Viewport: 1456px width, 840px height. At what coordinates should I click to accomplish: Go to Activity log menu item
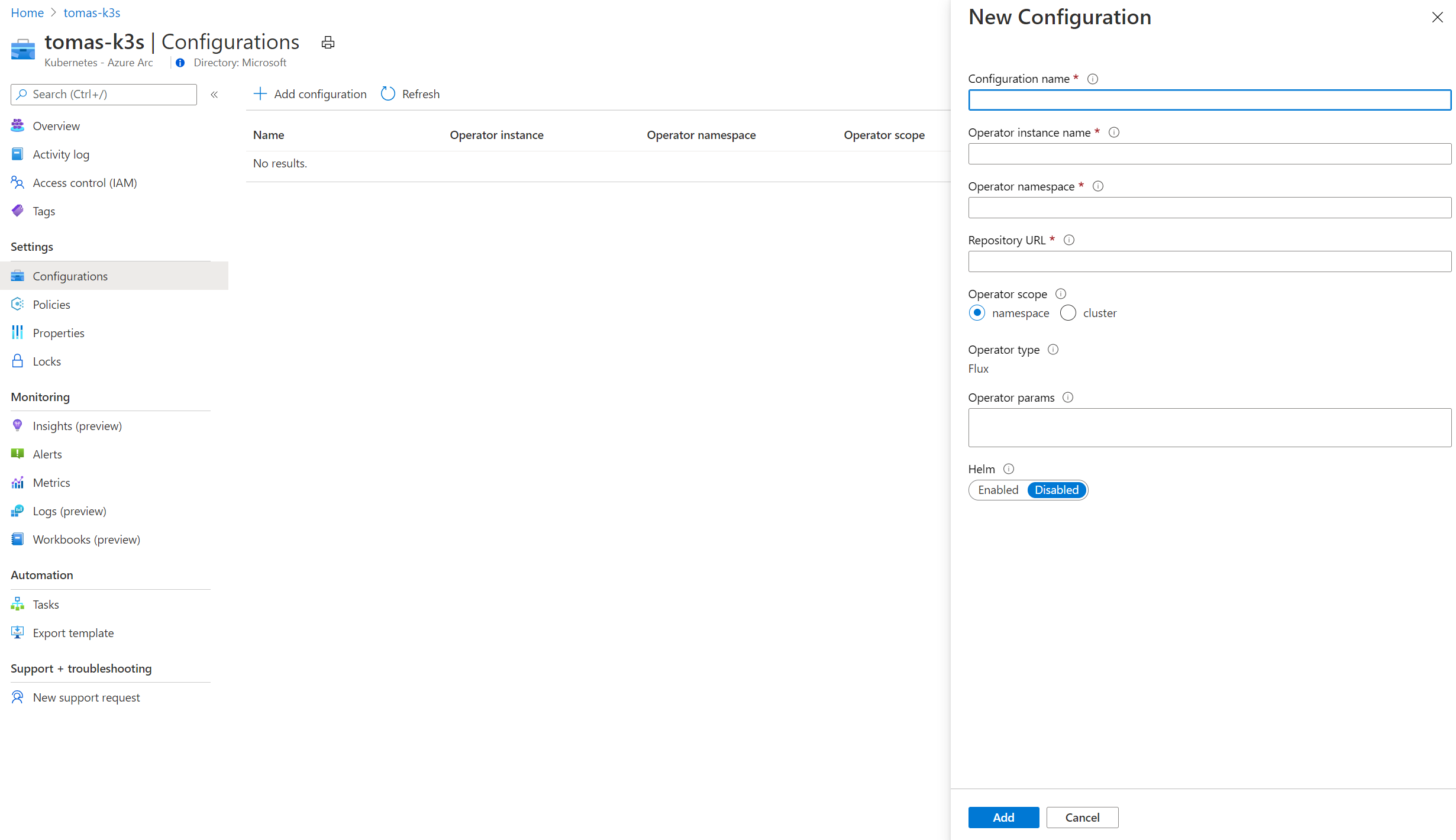click(x=61, y=154)
